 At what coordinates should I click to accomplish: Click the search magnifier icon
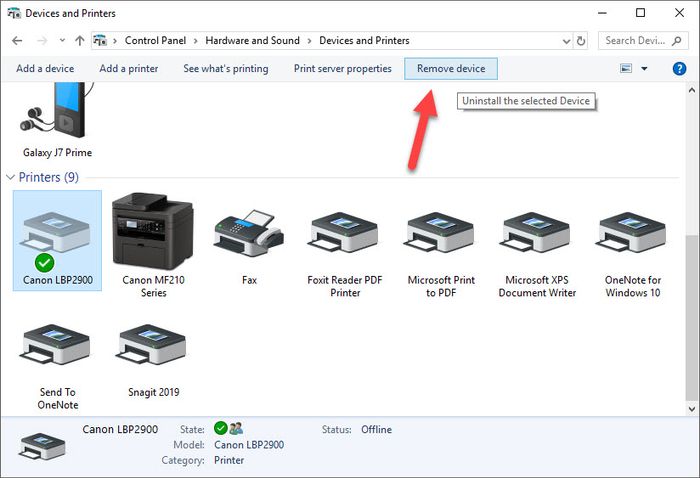click(x=676, y=41)
